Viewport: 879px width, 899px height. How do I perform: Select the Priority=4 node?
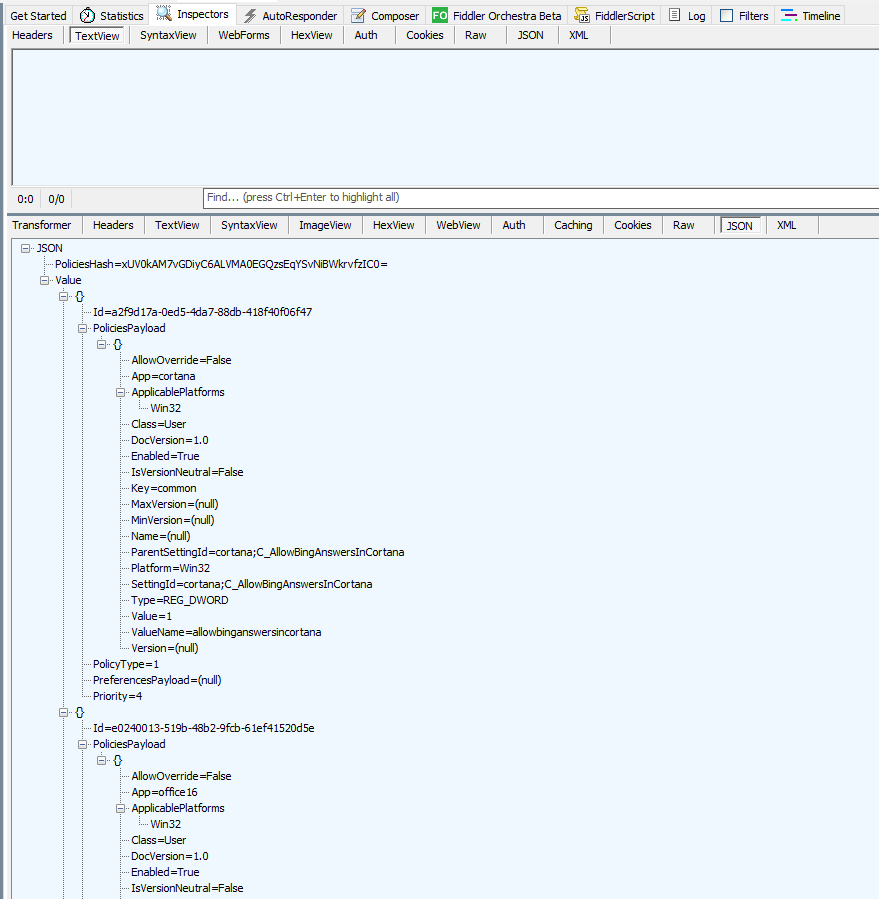coord(118,697)
